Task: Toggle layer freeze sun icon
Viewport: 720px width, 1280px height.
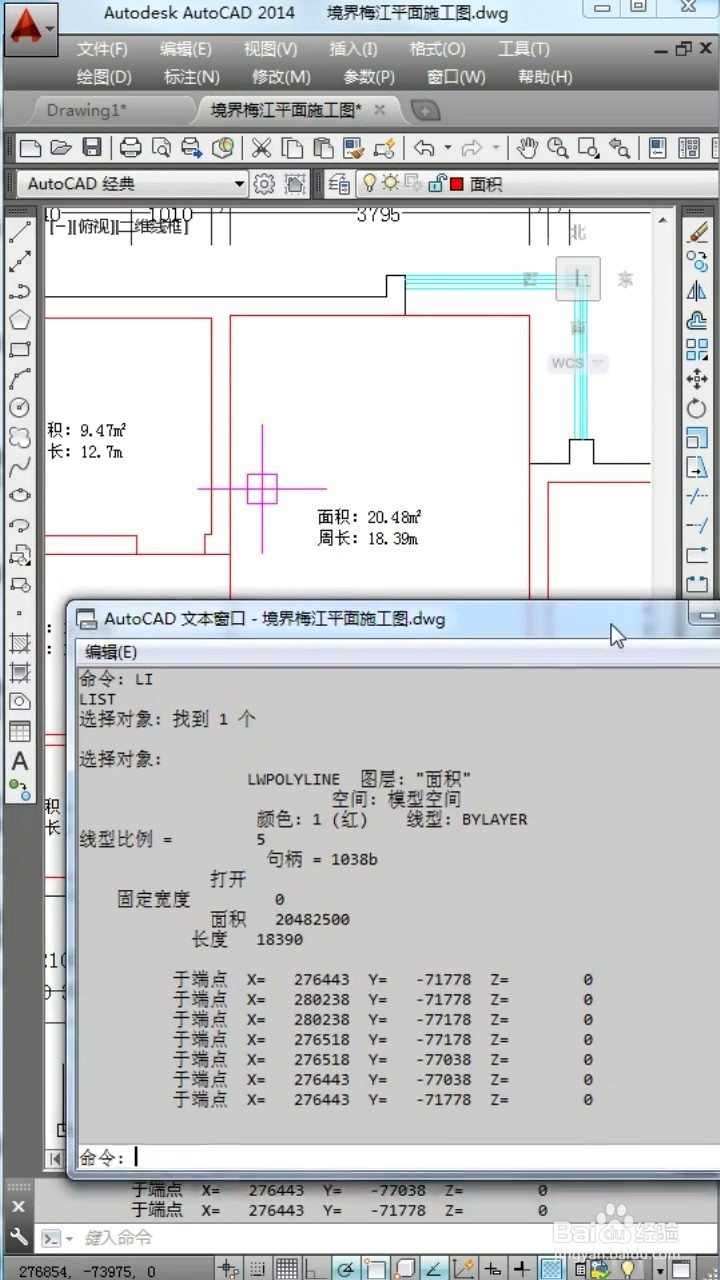Action: [390, 183]
